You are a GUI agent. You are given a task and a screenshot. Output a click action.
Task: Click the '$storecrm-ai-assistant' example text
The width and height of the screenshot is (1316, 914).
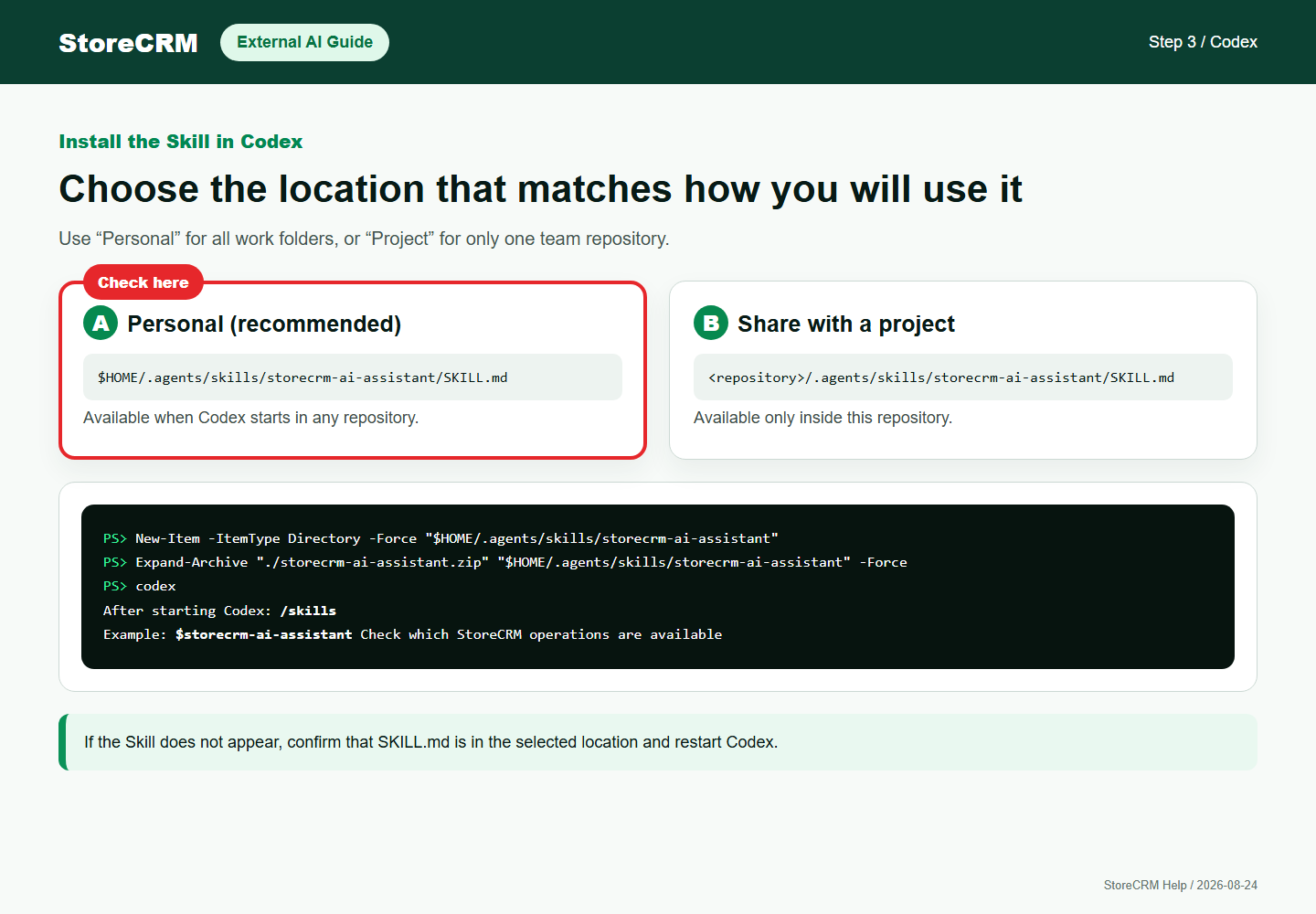[x=263, y=634]
